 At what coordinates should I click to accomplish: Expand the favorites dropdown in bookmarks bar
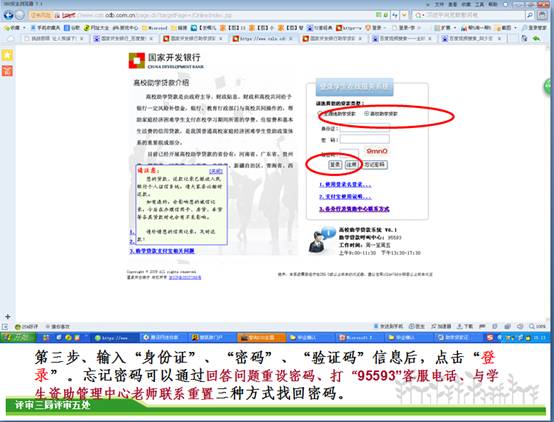pos(24,28)
